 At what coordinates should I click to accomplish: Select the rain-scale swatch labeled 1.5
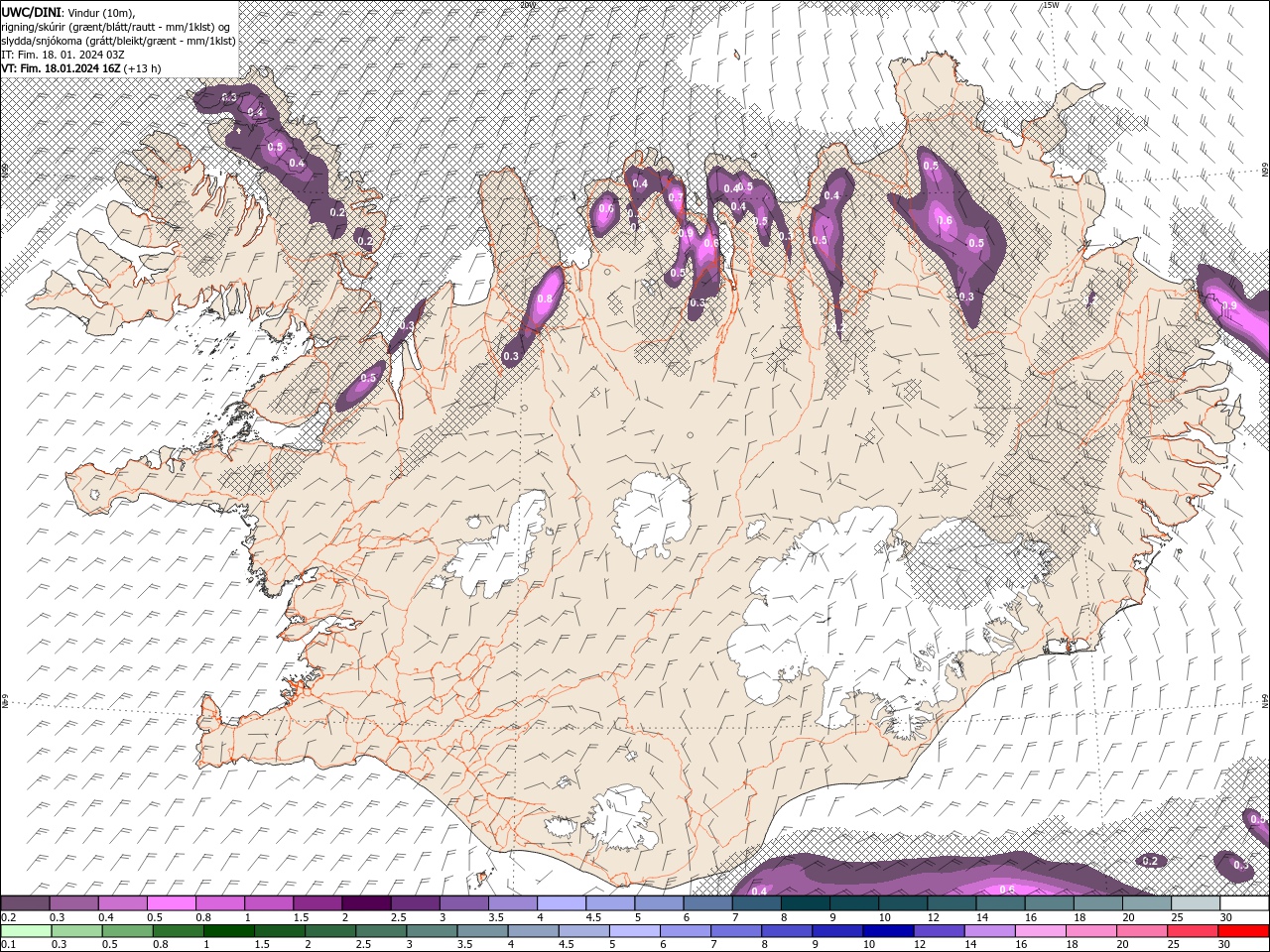tap(280, 931)
